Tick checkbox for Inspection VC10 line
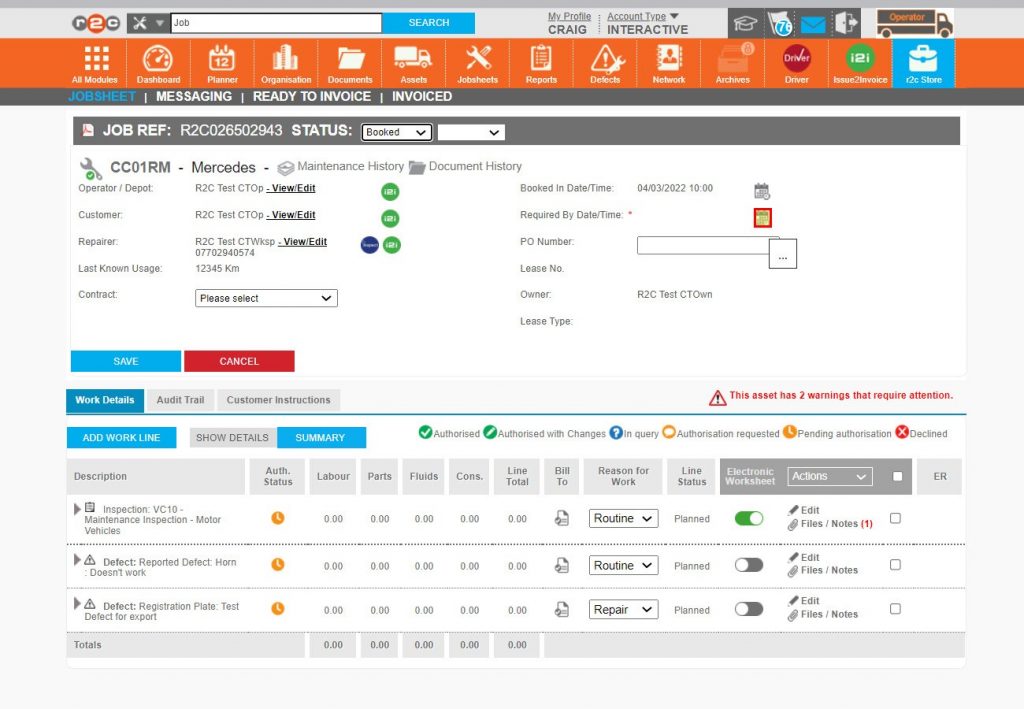The image size is (1024, 709). click(x=895, y=518)
